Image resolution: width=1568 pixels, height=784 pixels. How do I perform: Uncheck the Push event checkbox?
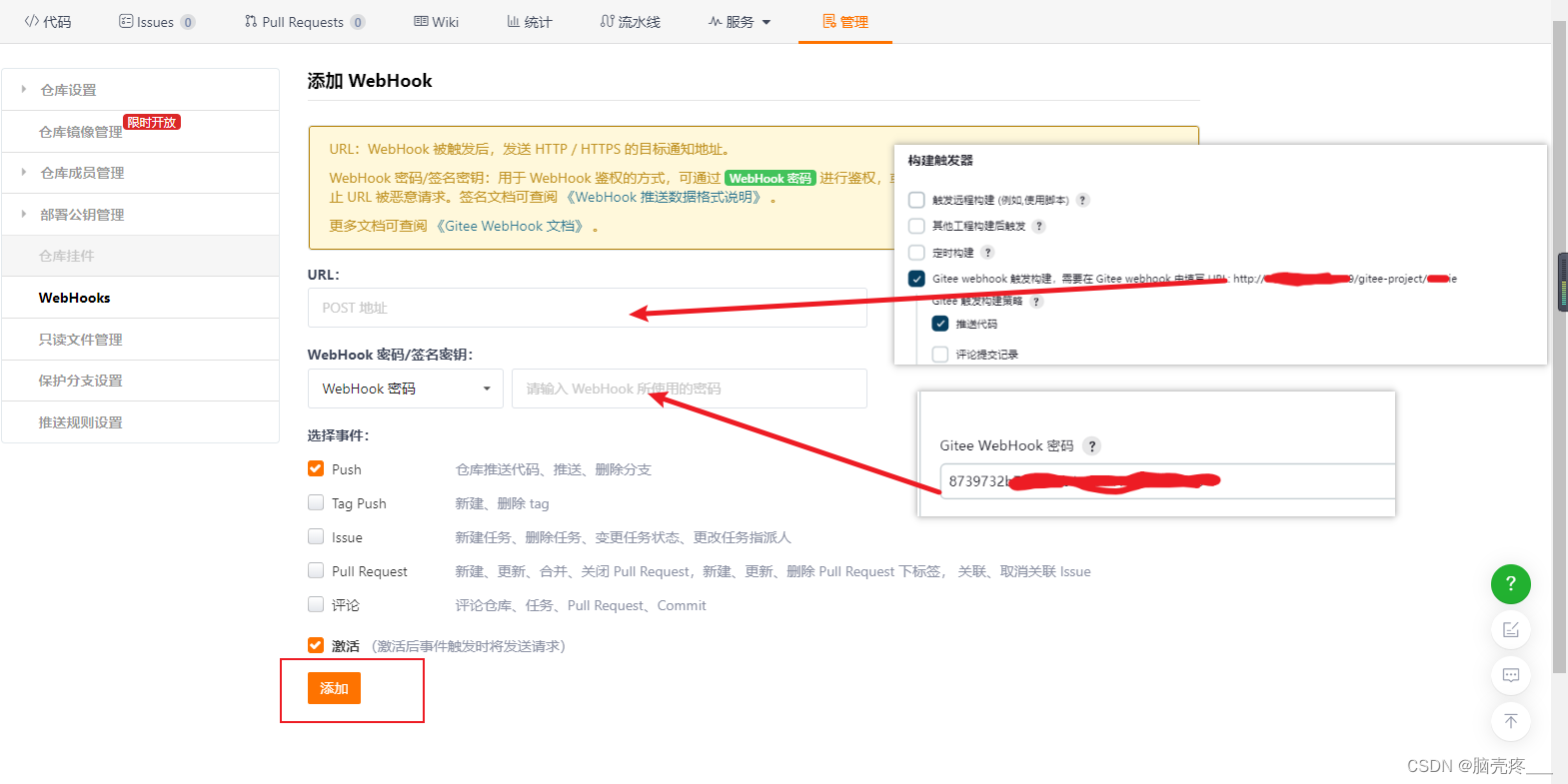click(316, 468)
